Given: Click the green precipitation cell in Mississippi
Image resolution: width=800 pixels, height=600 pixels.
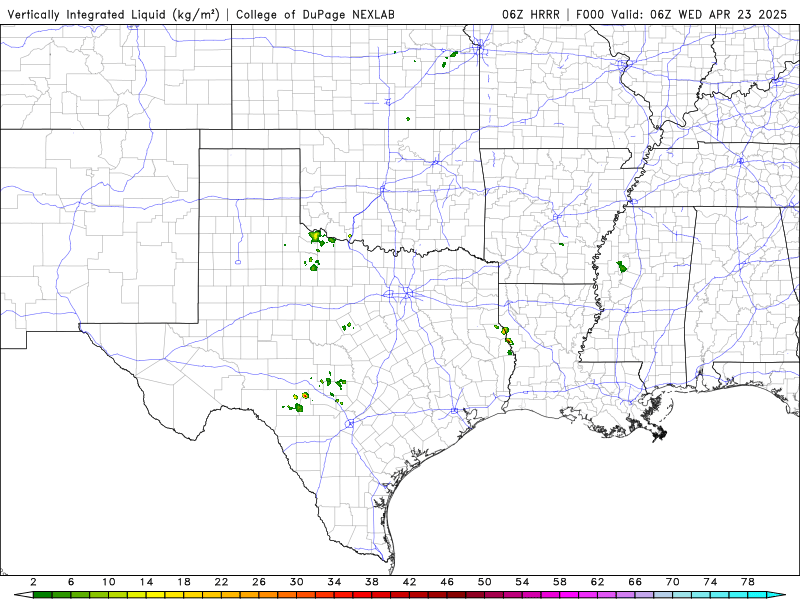Looking at the screenshot, I should click(621, 267).
